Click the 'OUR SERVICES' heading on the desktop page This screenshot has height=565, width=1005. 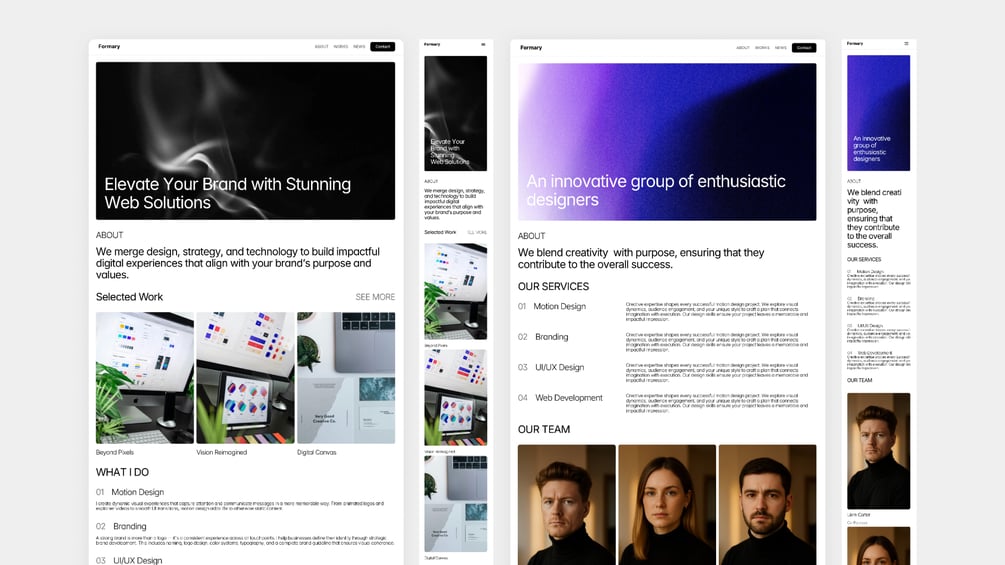pyautogui.click(x=553, y=286)
